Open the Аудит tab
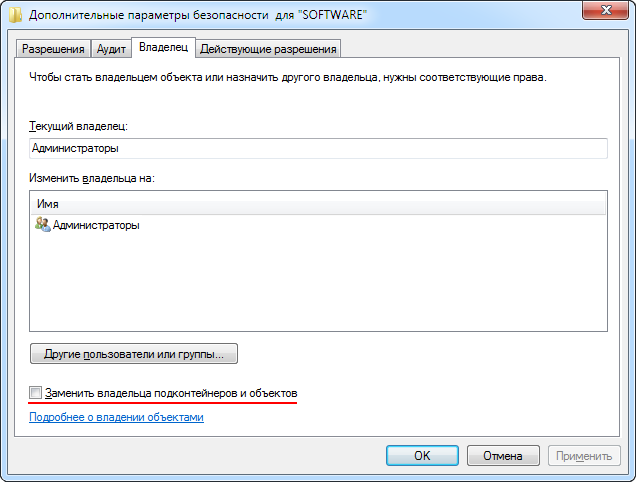Viewport: 636px width, 482px height. [111, 49]
